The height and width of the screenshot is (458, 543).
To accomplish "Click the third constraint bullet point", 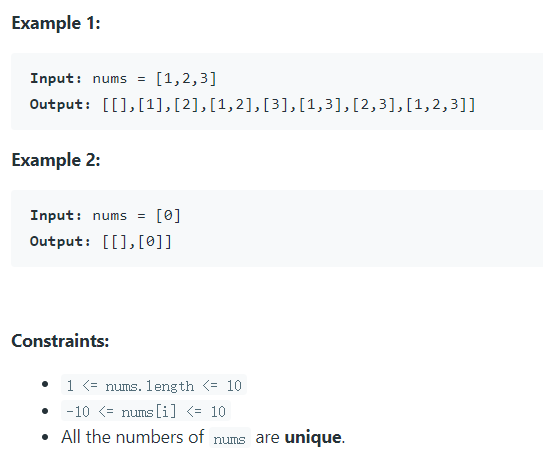I will click(x=45, y=437).
